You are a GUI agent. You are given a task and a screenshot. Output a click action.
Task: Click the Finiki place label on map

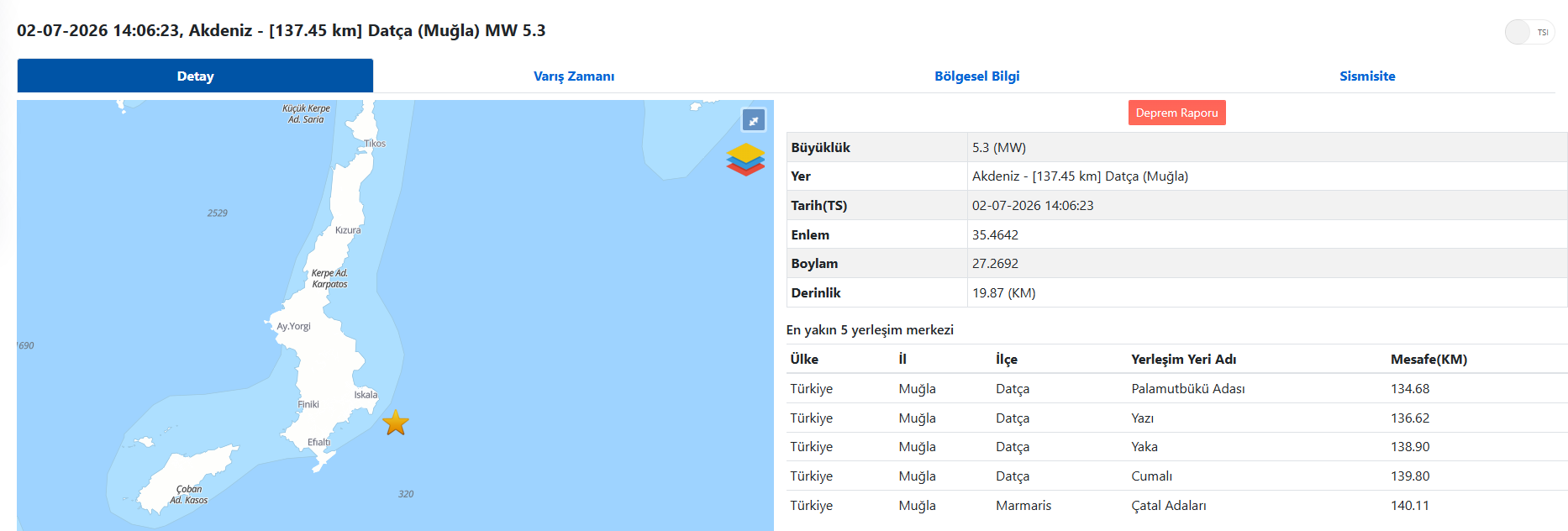[x=308, y=404]
